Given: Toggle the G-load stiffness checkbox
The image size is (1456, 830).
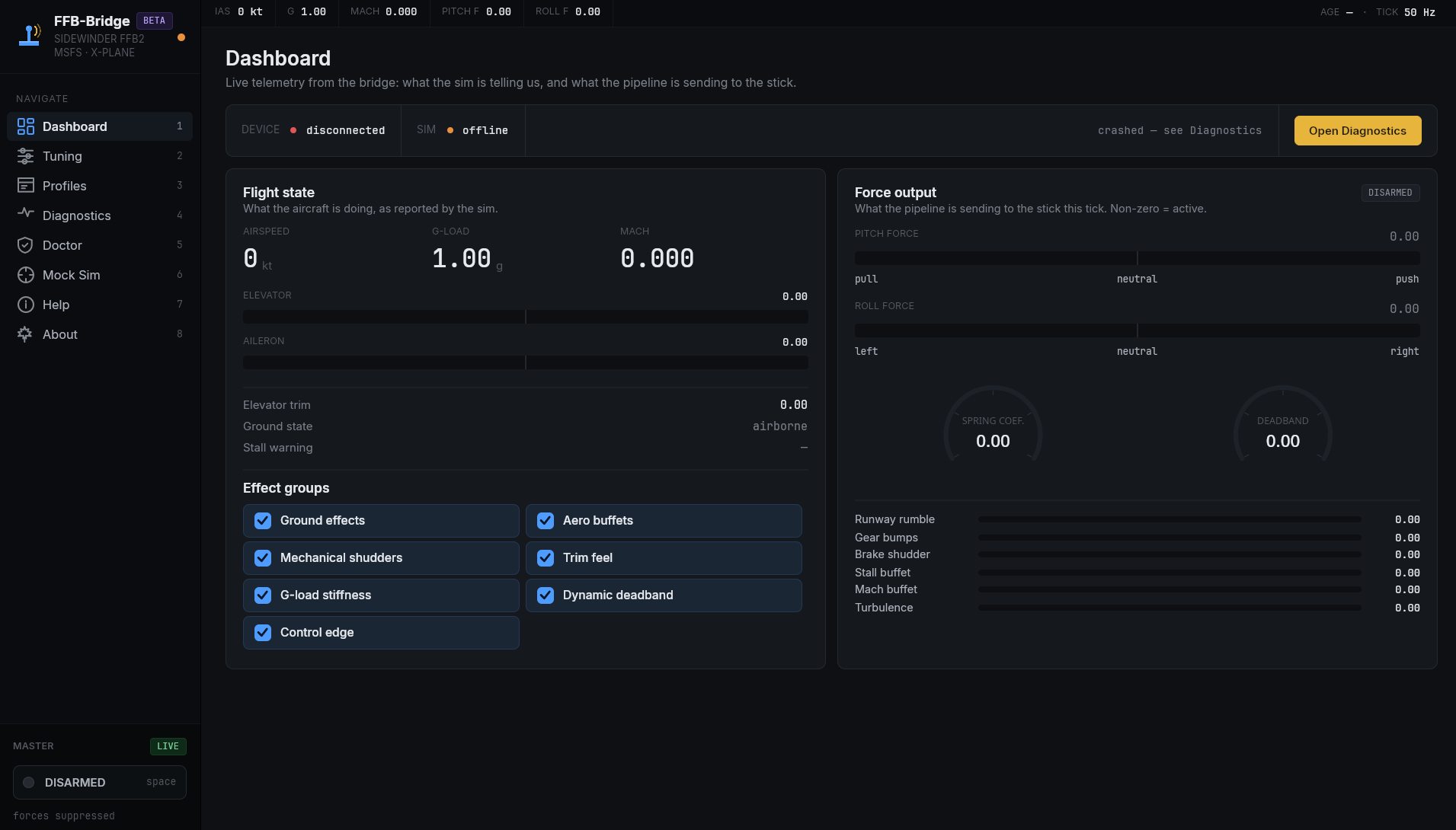Looking at the screenshot, I should click(263, 595).
